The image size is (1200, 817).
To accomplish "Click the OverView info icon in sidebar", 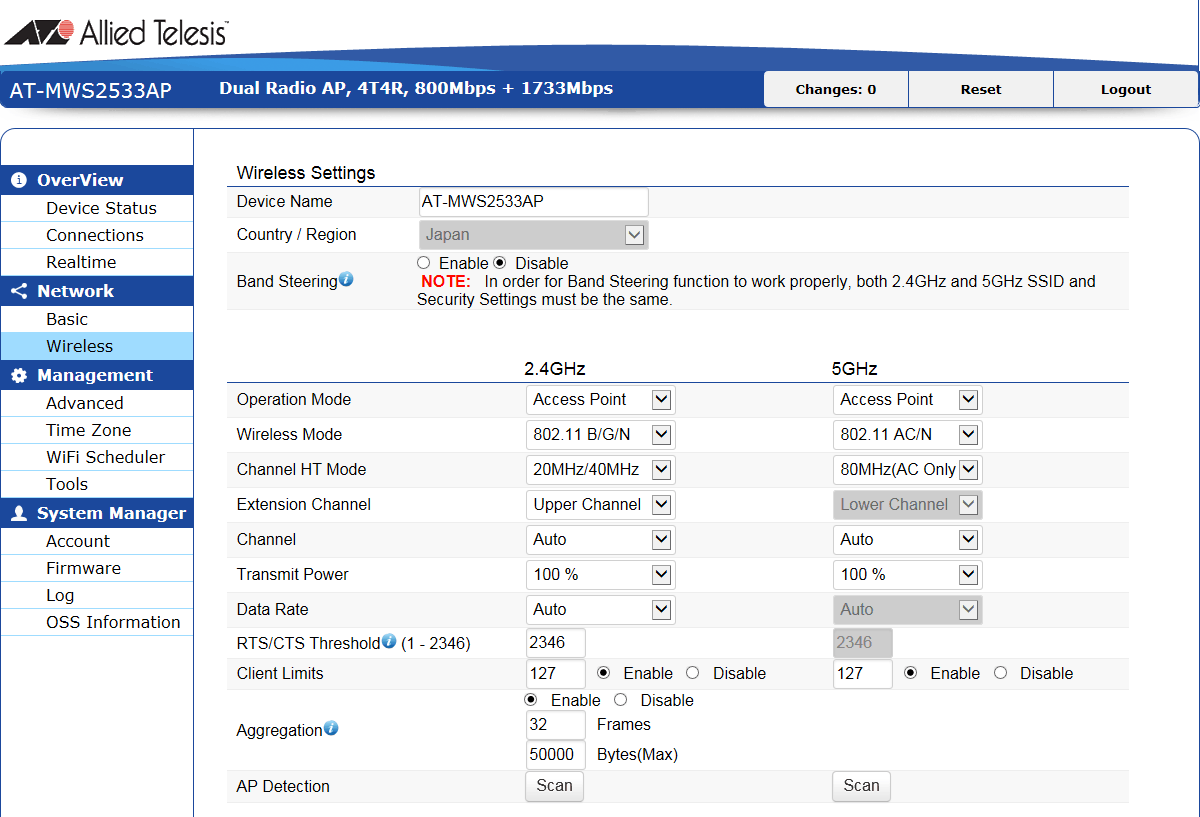I will pos(18,180).
